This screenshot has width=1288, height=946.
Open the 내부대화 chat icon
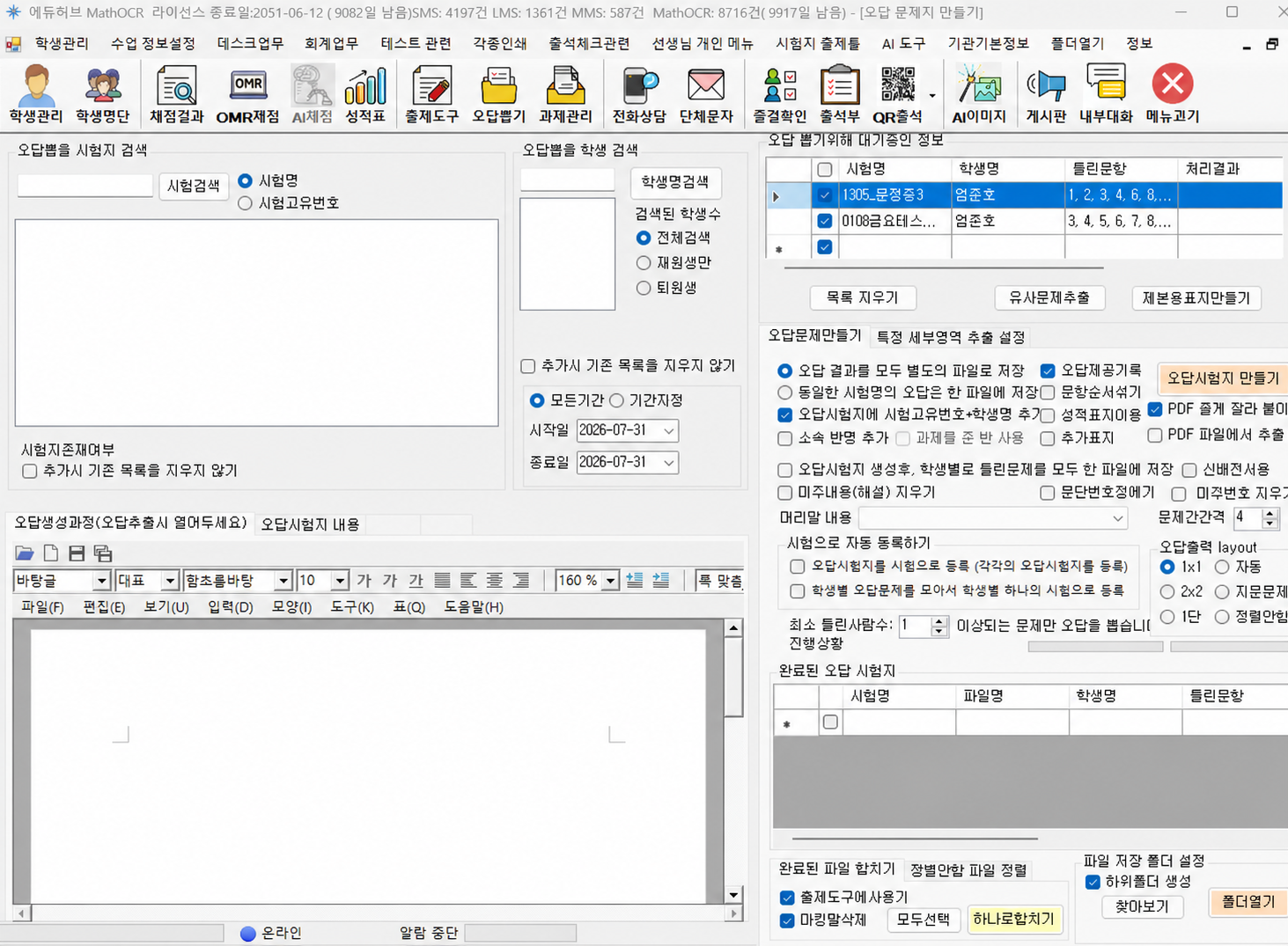tap(1106, 93)
